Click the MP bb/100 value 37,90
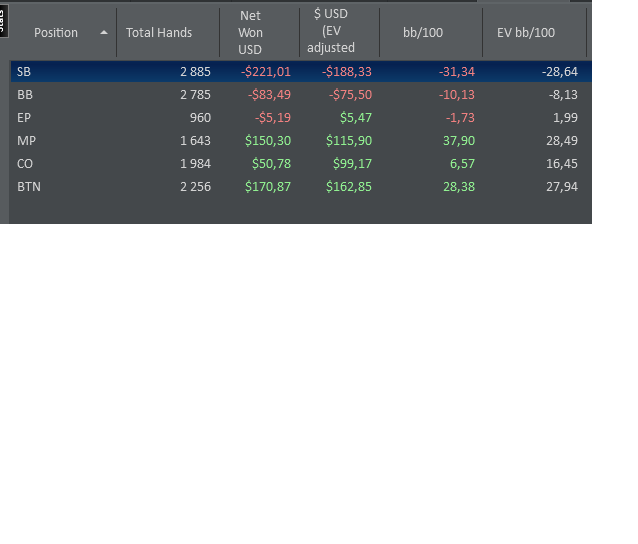The width and height of the screenshot is (638, 544). point(459,141)
